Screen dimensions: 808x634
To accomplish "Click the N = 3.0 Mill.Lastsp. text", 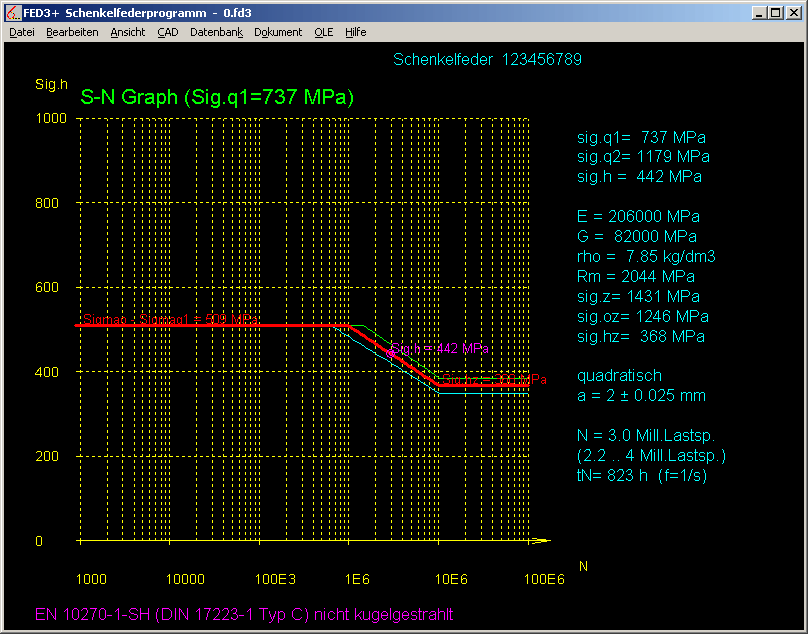I will tap(647, 436).
